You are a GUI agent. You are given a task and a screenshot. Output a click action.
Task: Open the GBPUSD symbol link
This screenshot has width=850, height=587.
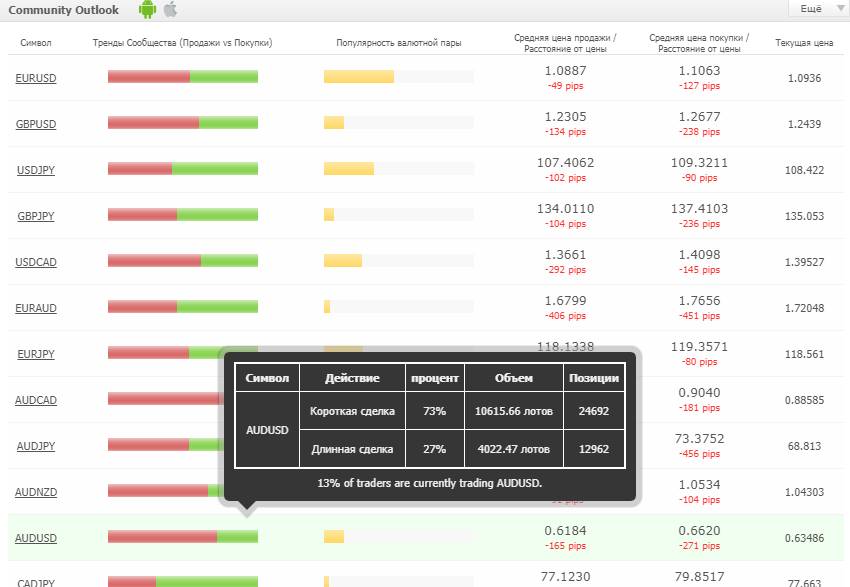36,124
